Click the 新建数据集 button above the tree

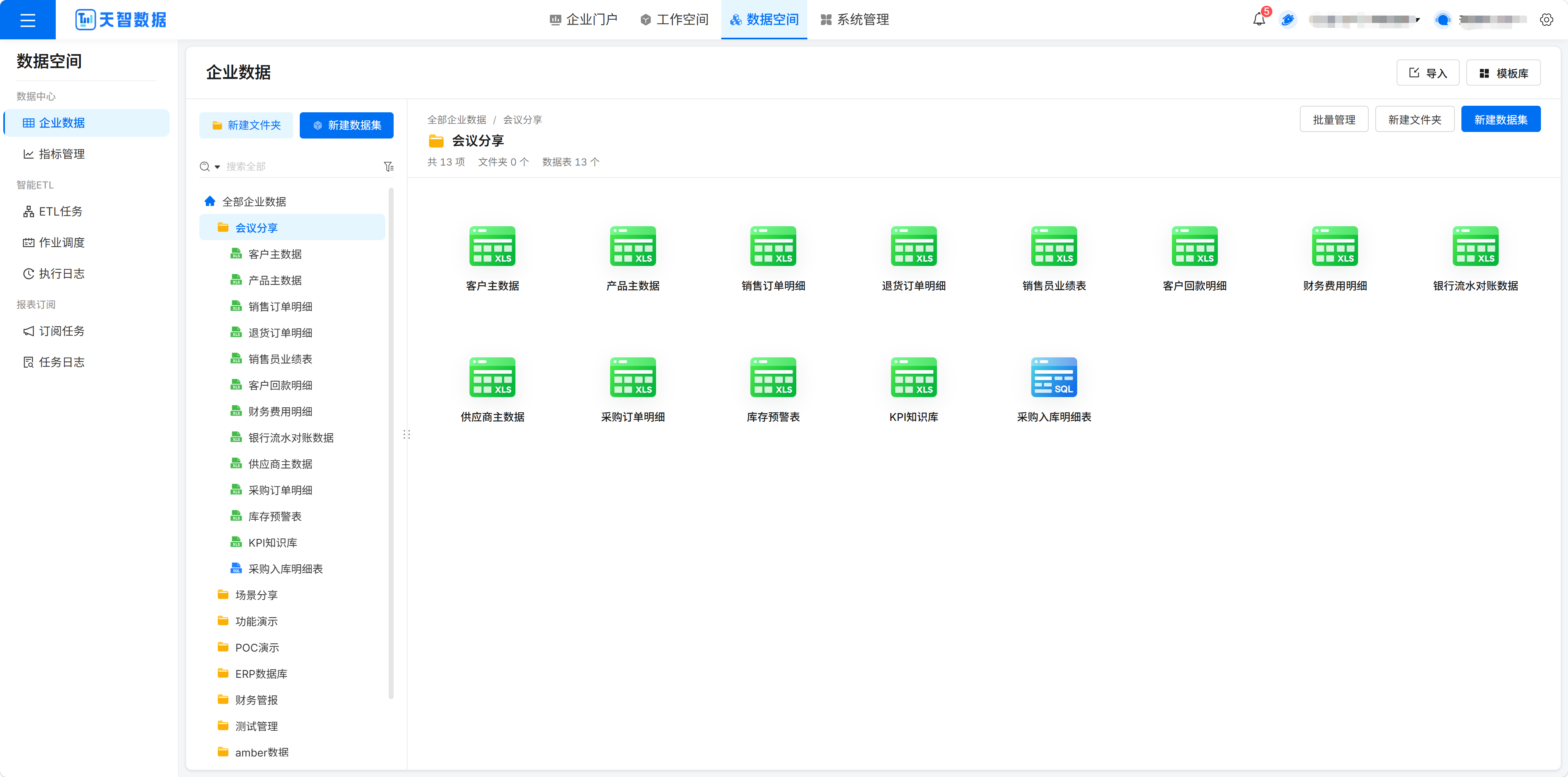pos(346,125)
